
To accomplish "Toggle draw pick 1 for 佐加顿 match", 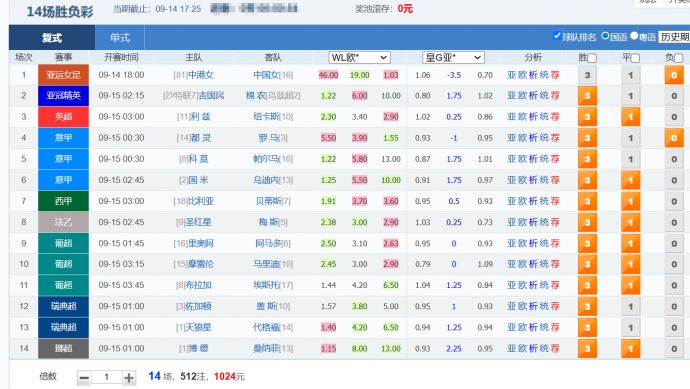I will pyautogui.click(x=630, y=307).
